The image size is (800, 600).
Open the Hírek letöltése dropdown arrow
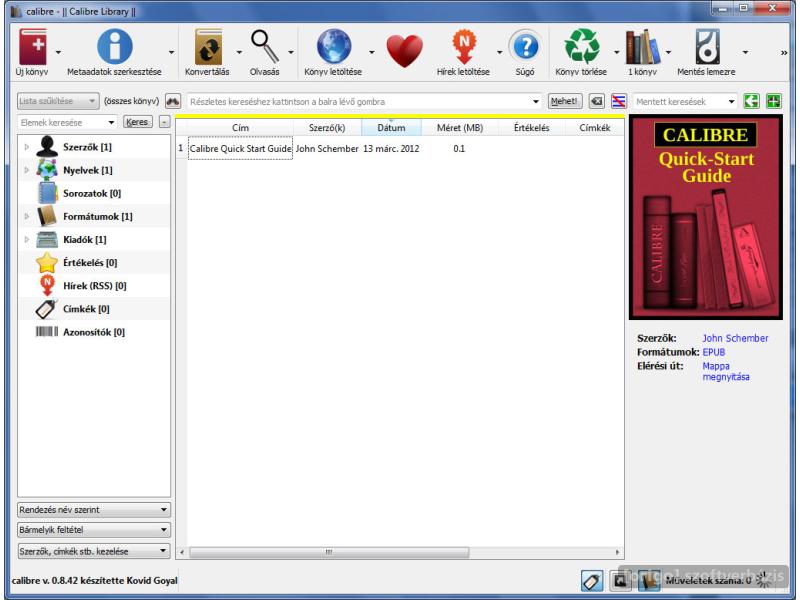499,52
